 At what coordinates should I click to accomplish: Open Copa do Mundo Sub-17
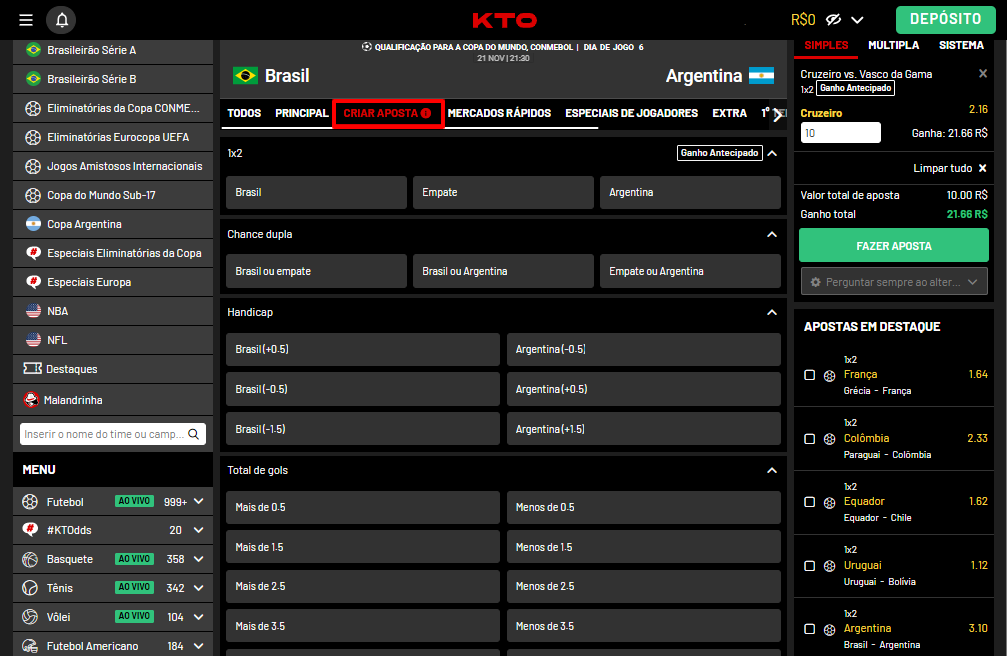(113, 195)
